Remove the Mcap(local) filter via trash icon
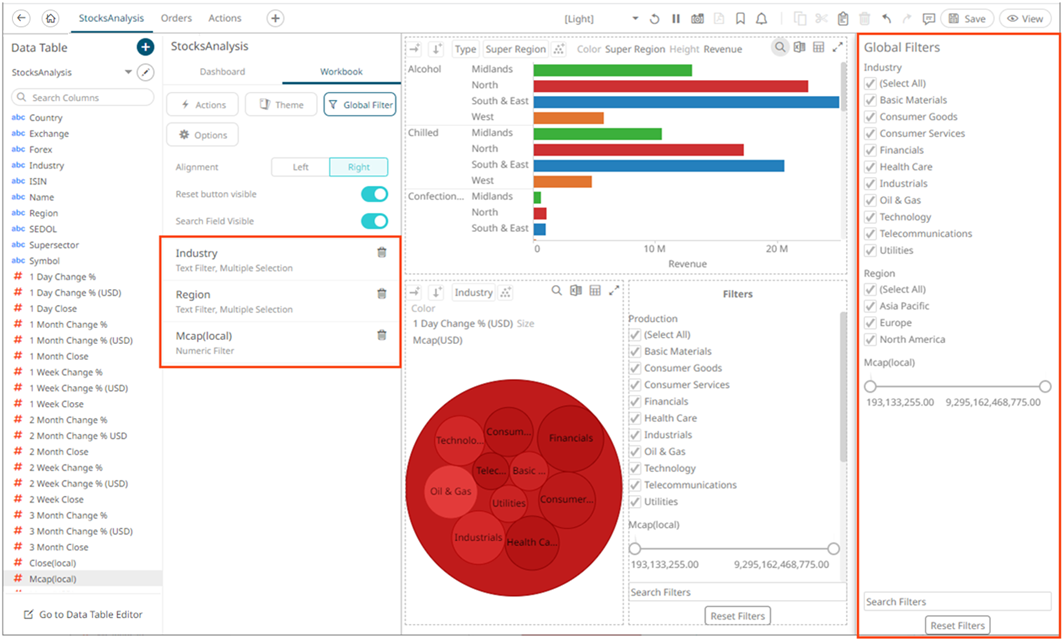The height and width of the screenshot is (641, 1062). 381,335
